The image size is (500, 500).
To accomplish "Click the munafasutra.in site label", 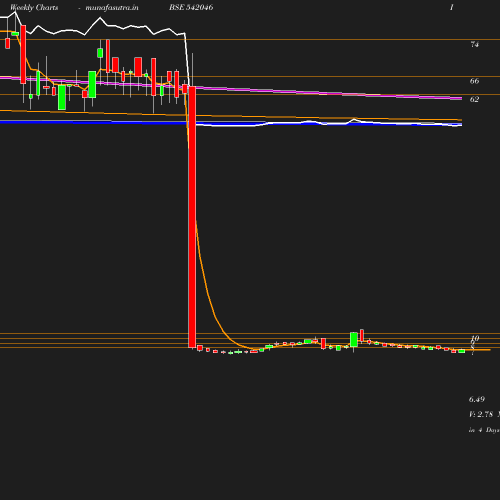I will coord(112,7).
